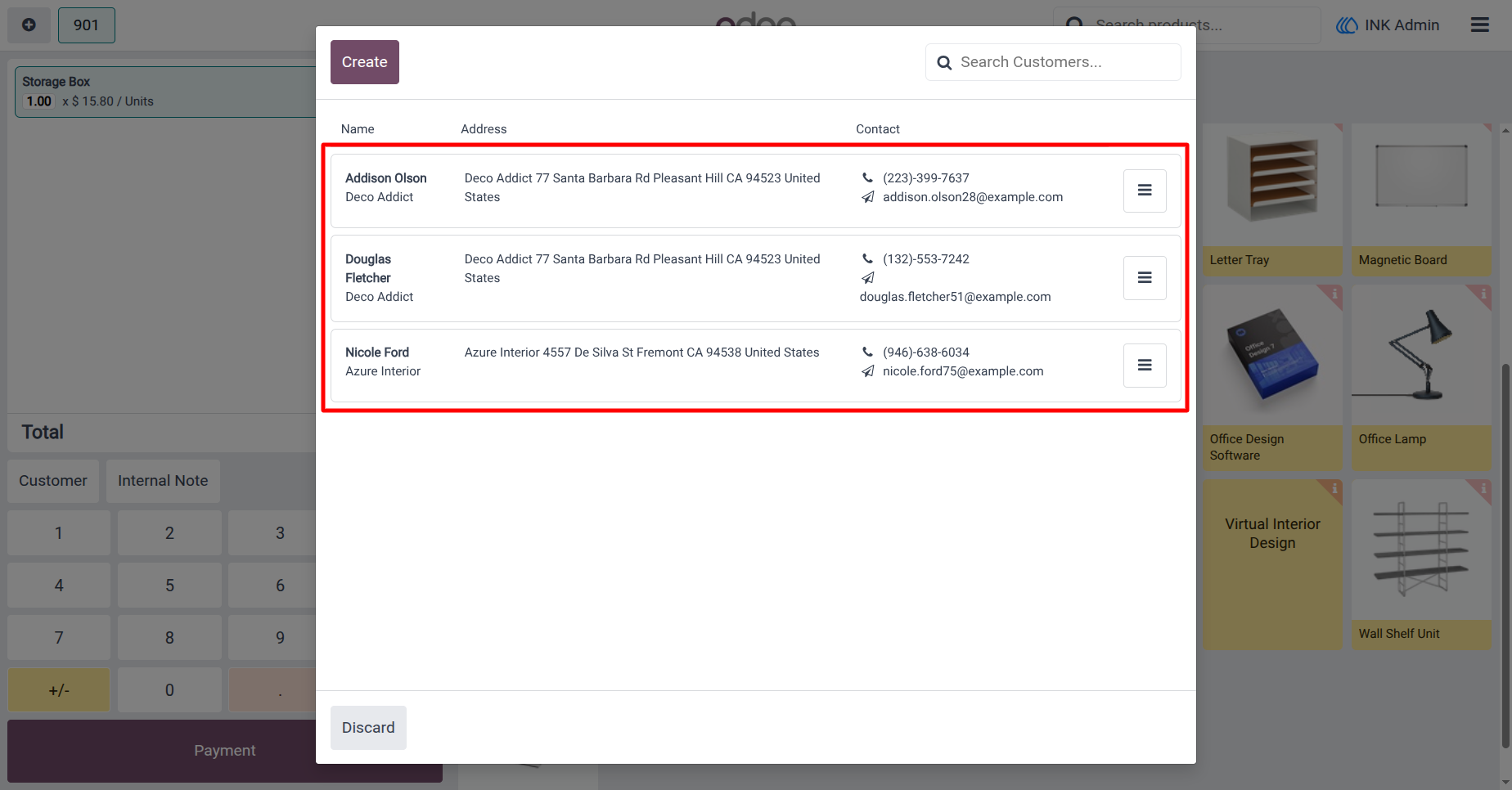Click Azure Interior address for Nicole Ford
Viewport: 1512px width, 790px height.
[x=641, y=352]
